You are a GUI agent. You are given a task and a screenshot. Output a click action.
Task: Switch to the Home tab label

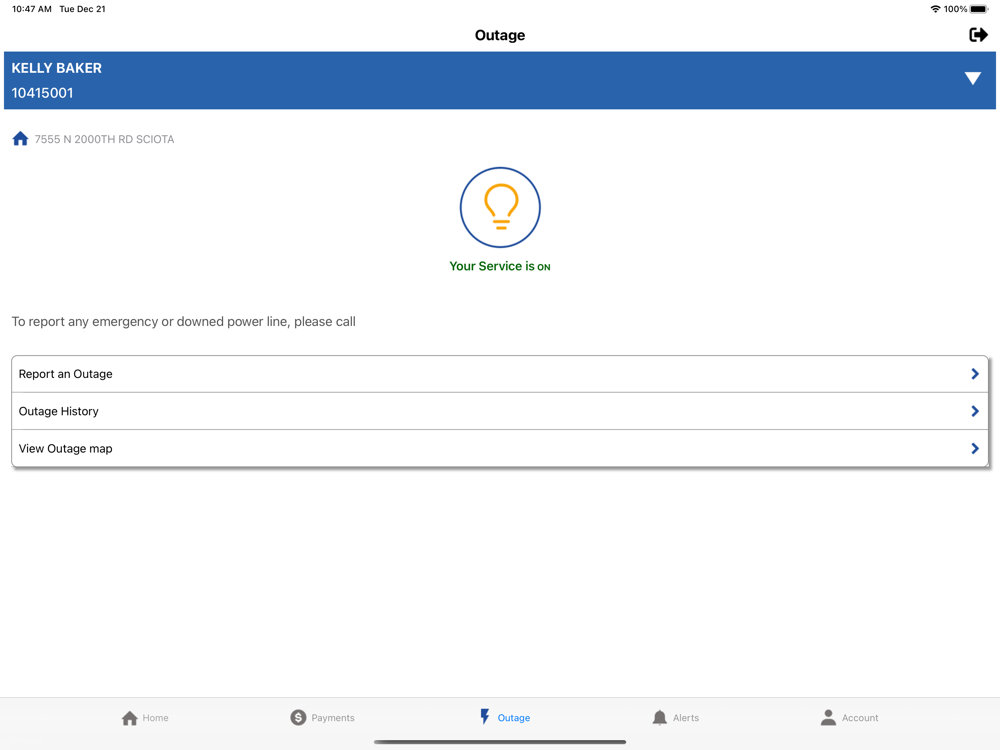pos(156,718)
